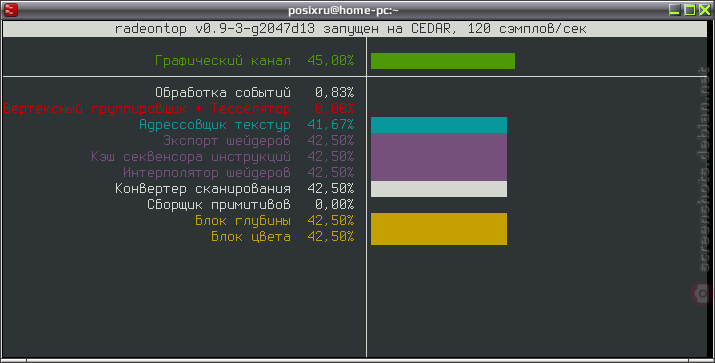
Task: Close the posixru@home-pc terminal window
Action: pyautogui.click(x=705, y=10)
